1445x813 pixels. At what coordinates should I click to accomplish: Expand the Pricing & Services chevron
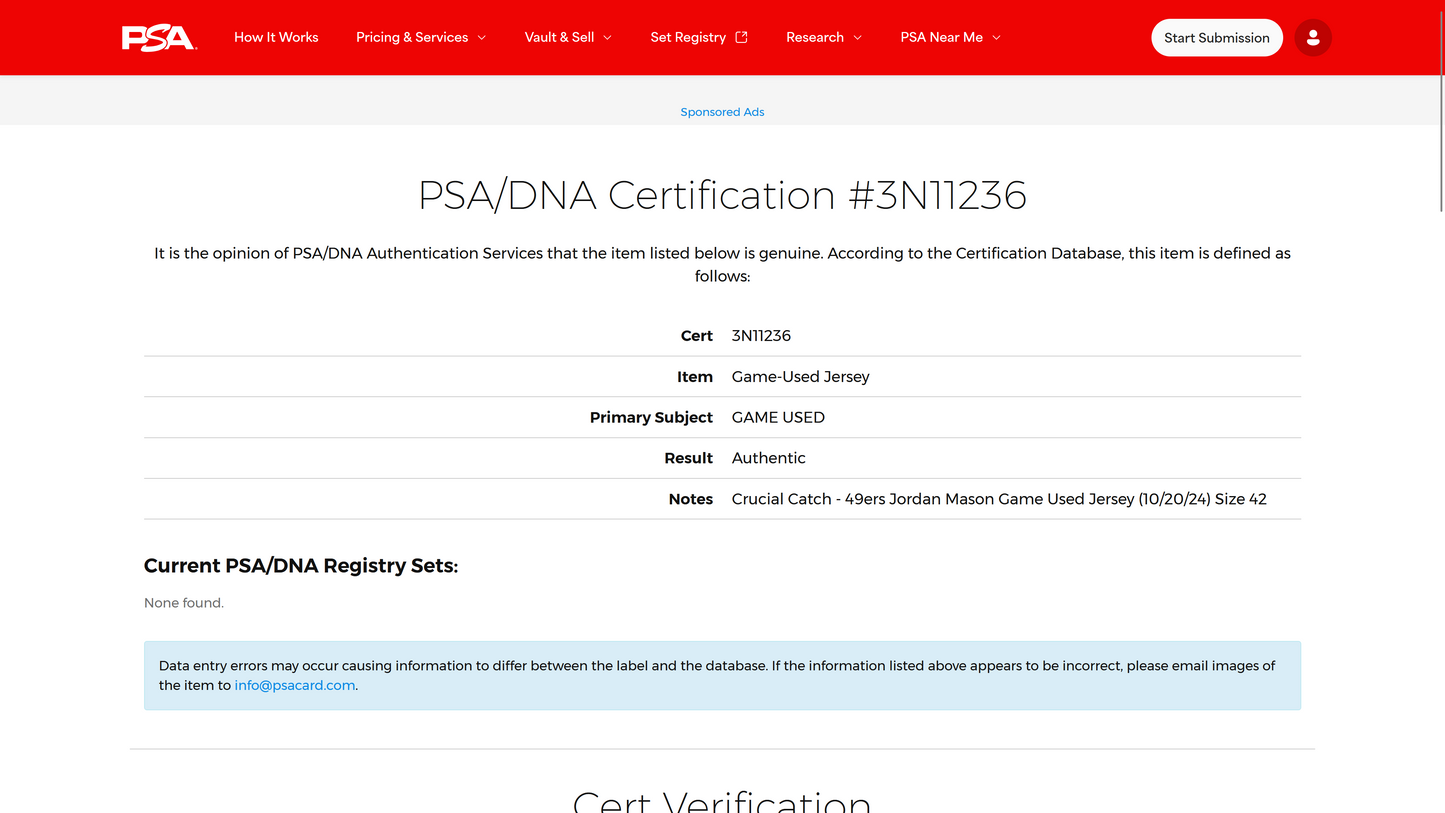click(482, 38)
